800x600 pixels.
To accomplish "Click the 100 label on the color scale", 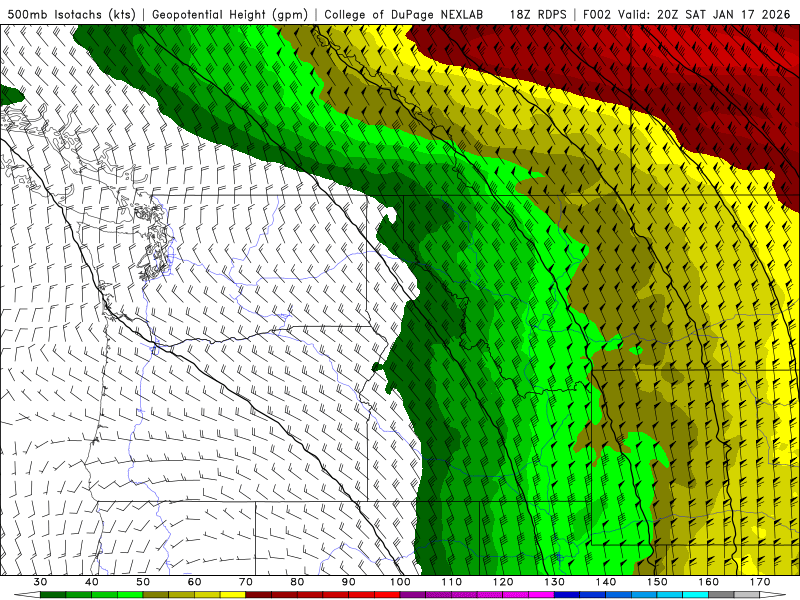I will [x=401, y=582].
